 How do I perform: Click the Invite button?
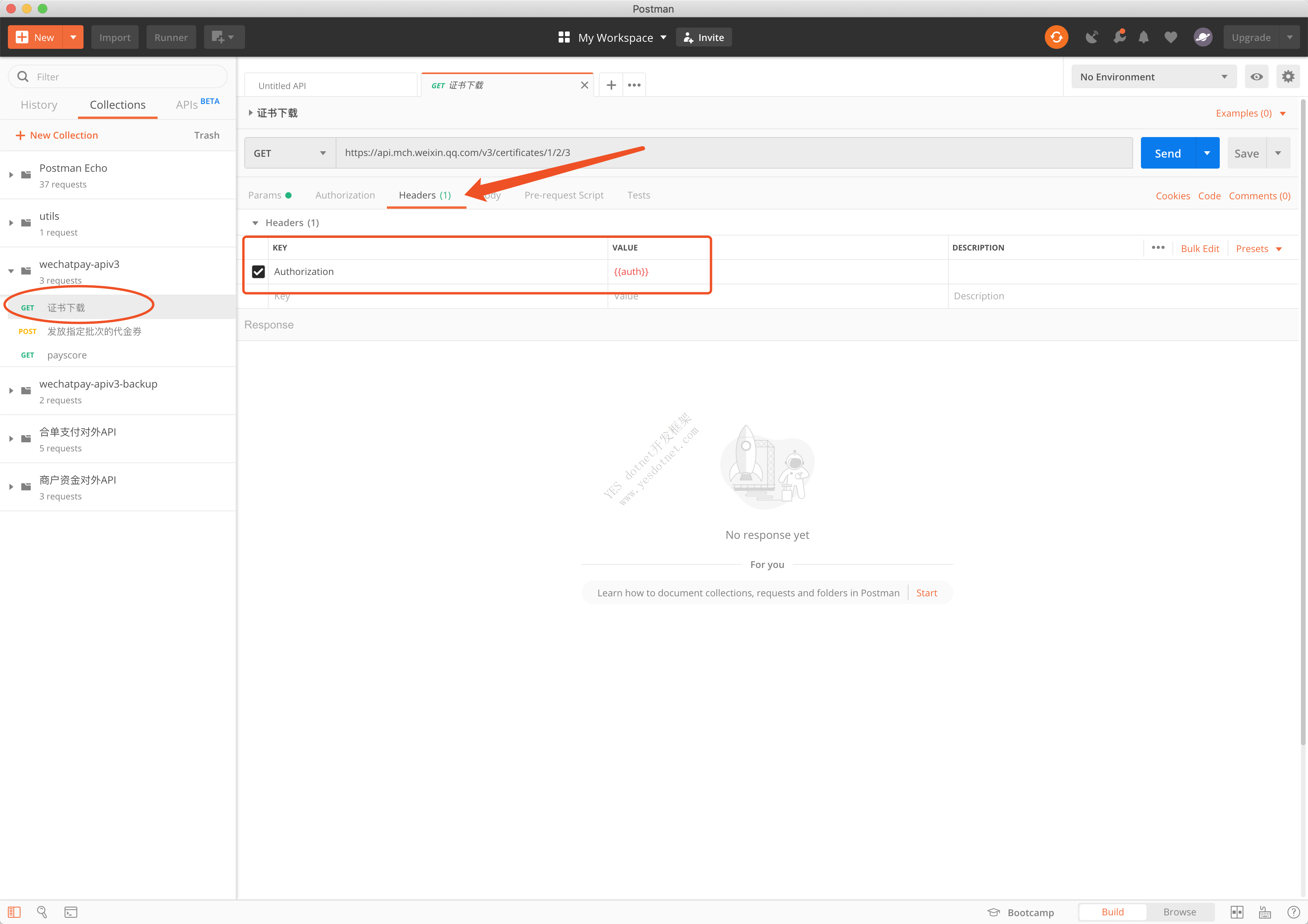[704, 37]
